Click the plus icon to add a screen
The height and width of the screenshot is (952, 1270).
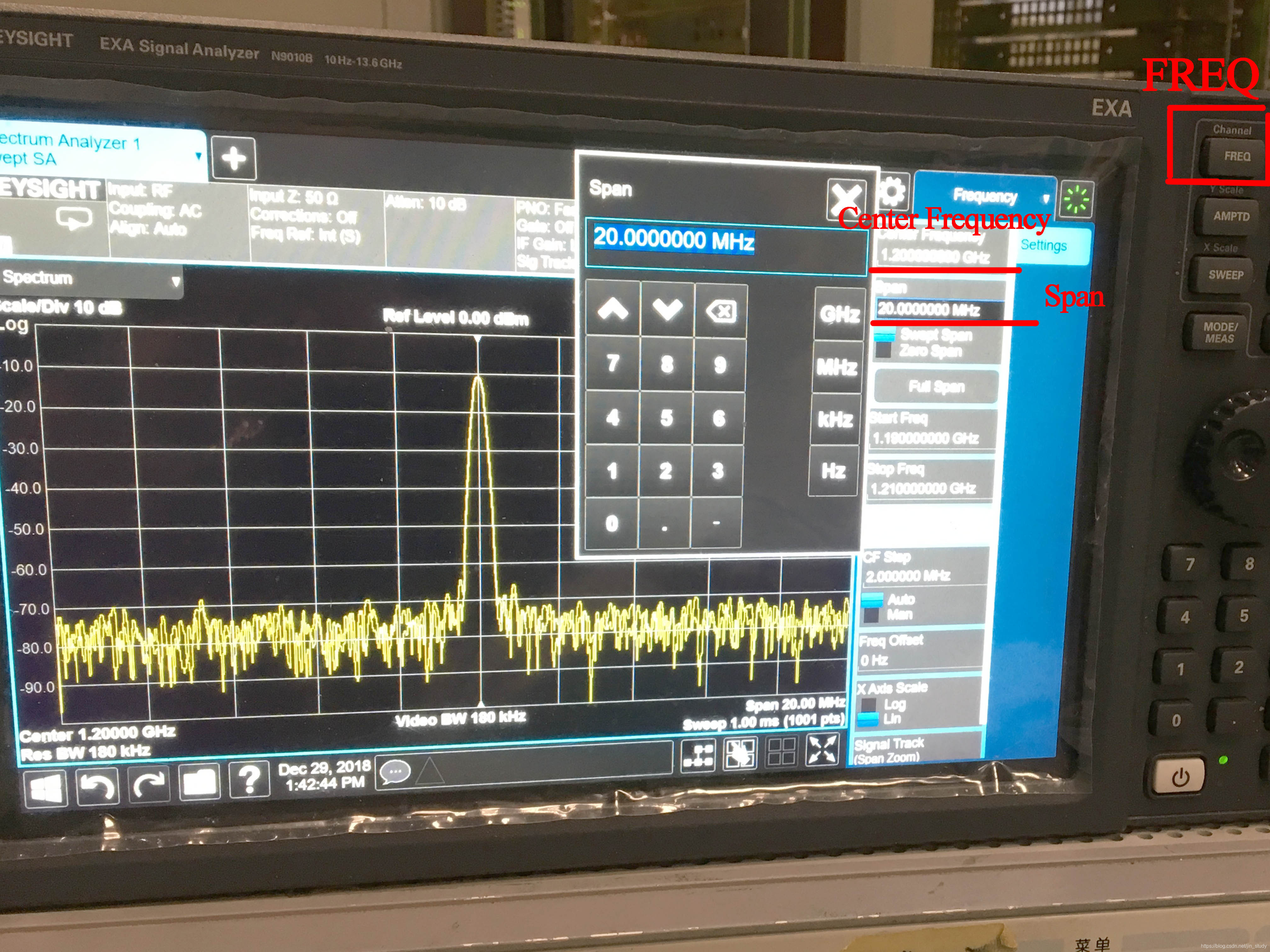click(x=234, y=158)
